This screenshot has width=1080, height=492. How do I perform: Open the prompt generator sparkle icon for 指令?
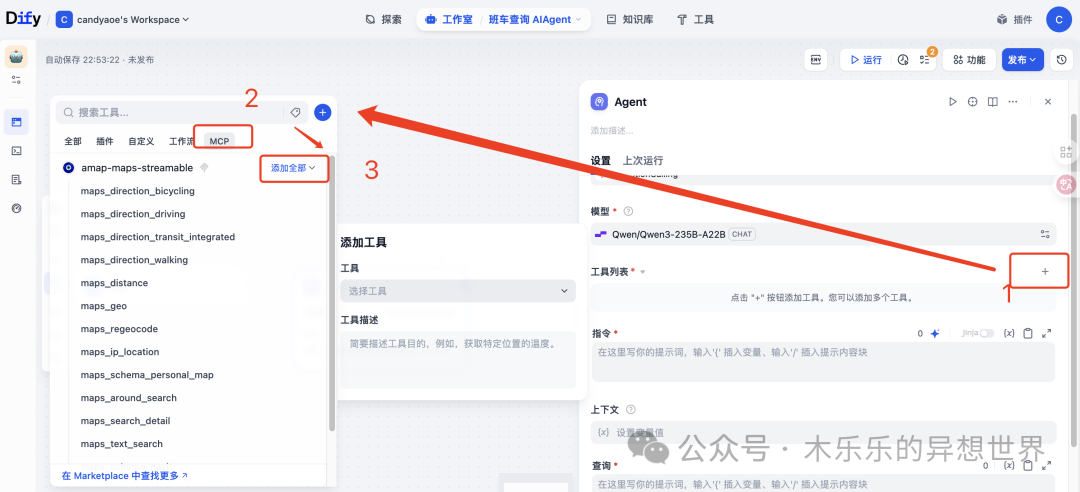click(x=935, y=334)
